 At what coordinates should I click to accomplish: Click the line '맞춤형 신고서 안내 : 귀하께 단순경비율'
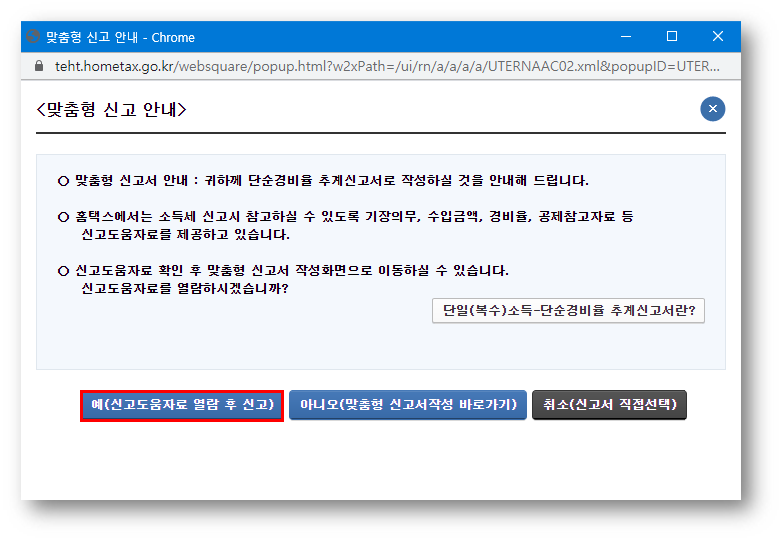[323, 180]
